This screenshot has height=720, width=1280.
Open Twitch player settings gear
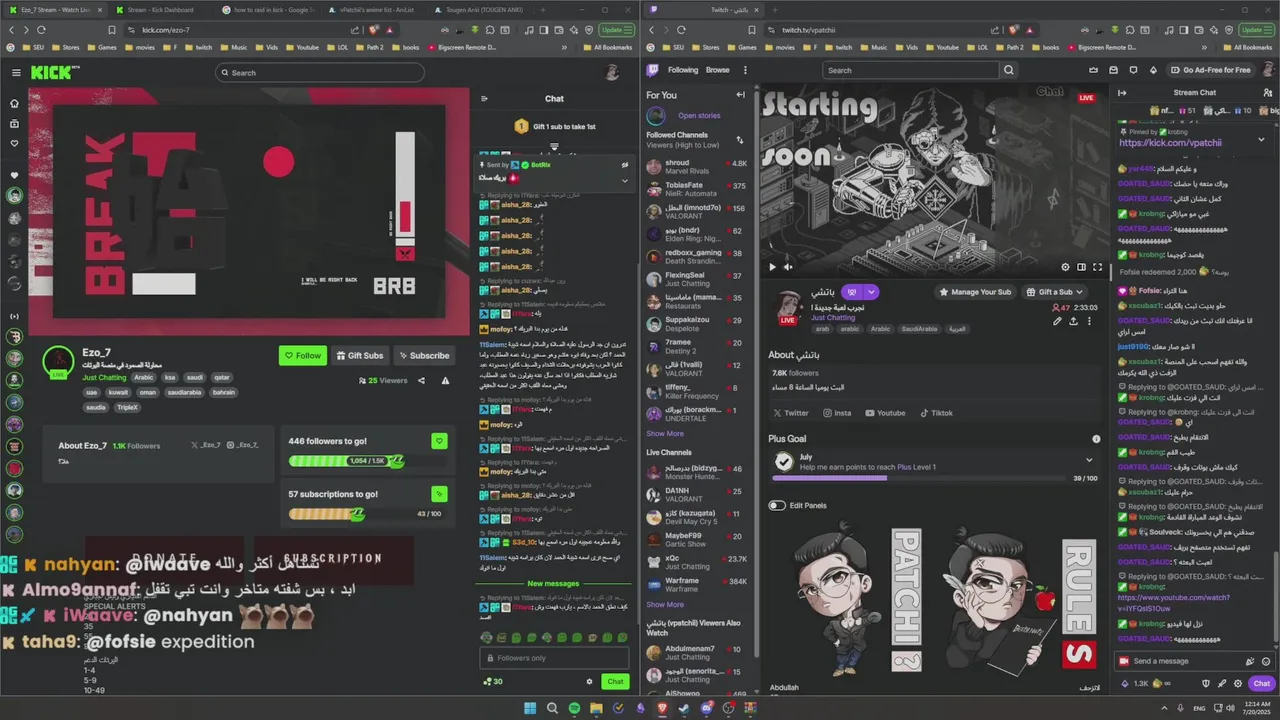coord(1065,267)
